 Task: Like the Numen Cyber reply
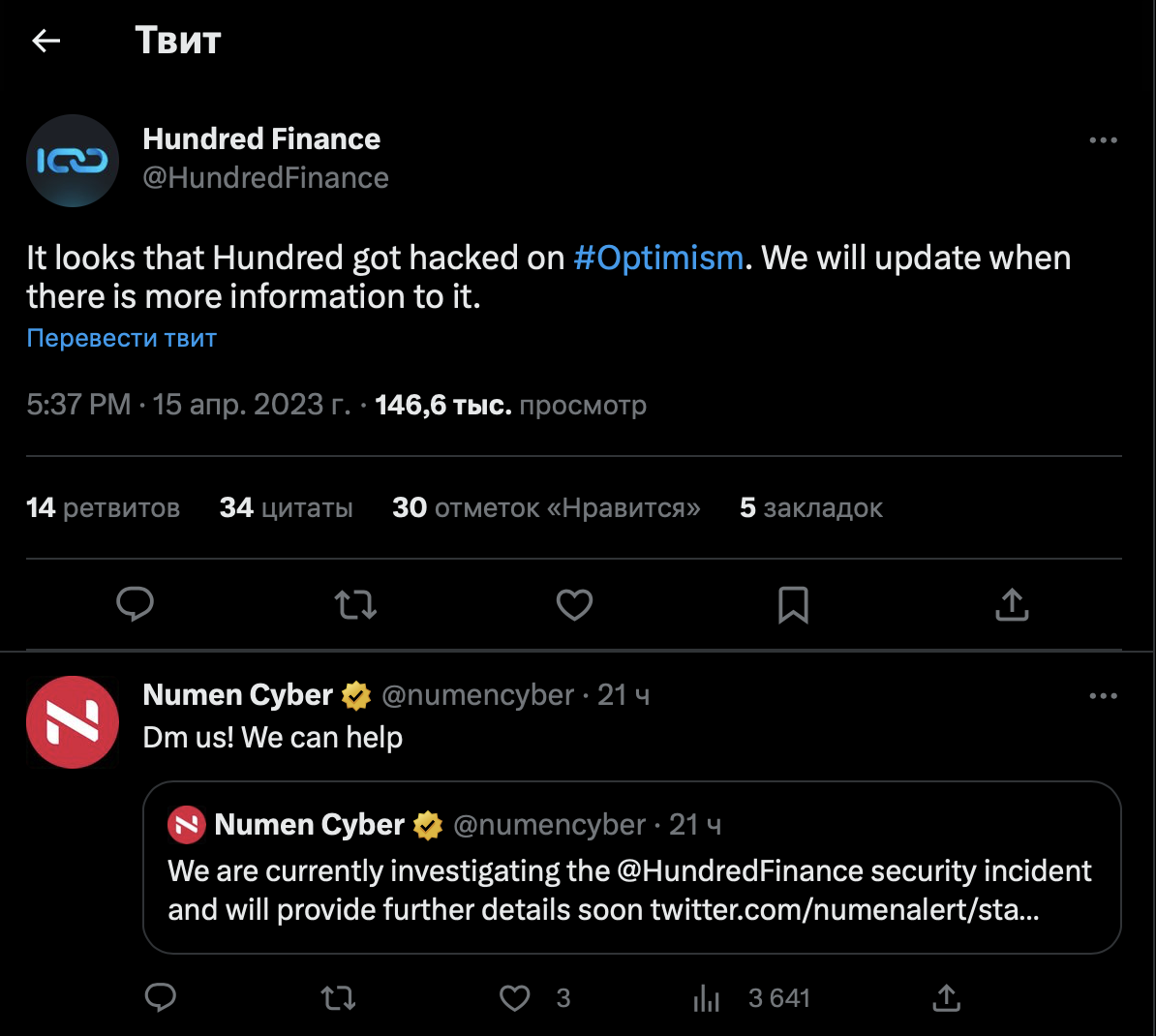515,997
